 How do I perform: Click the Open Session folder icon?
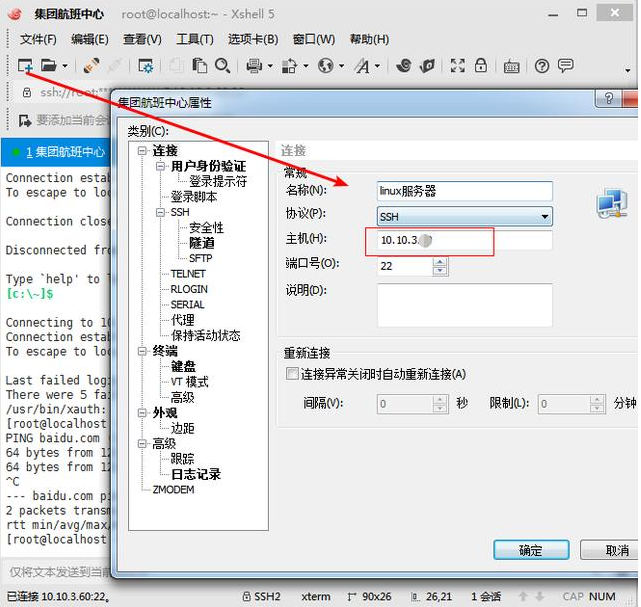pos(48,66)
